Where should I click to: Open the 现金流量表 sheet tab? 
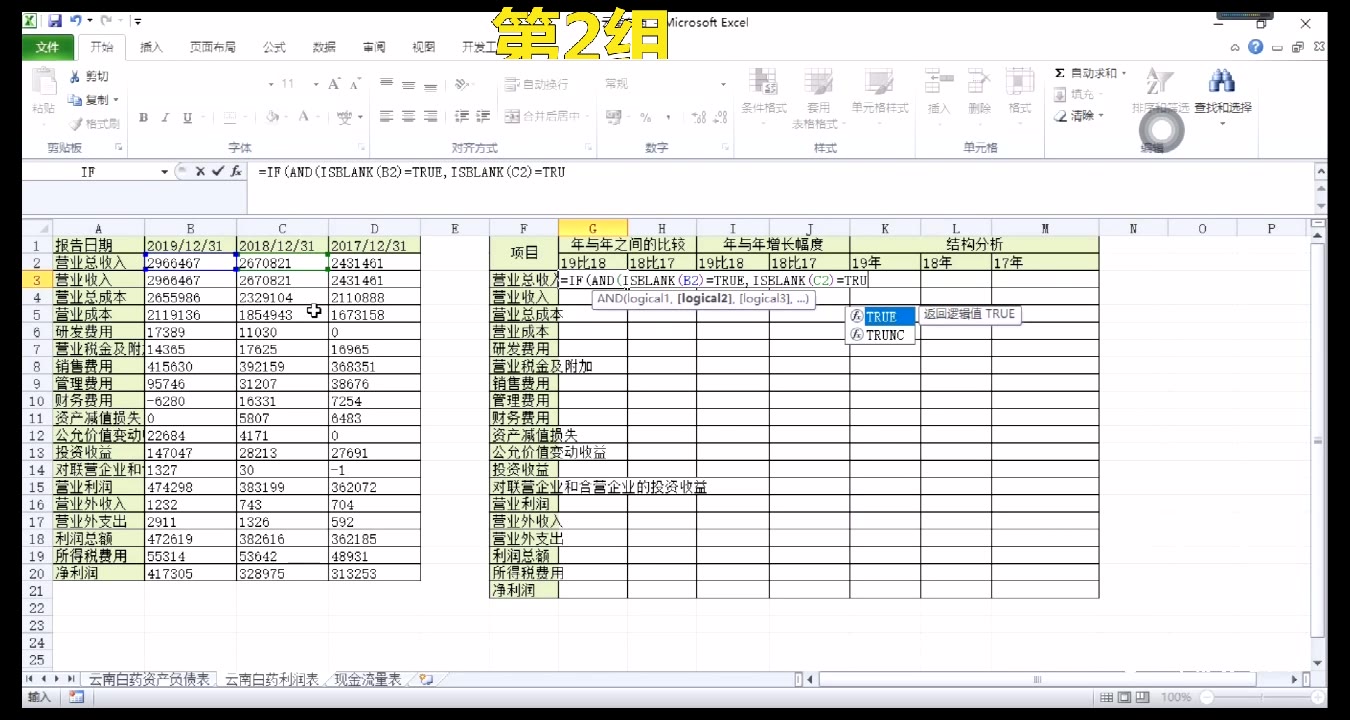(367, 680)
